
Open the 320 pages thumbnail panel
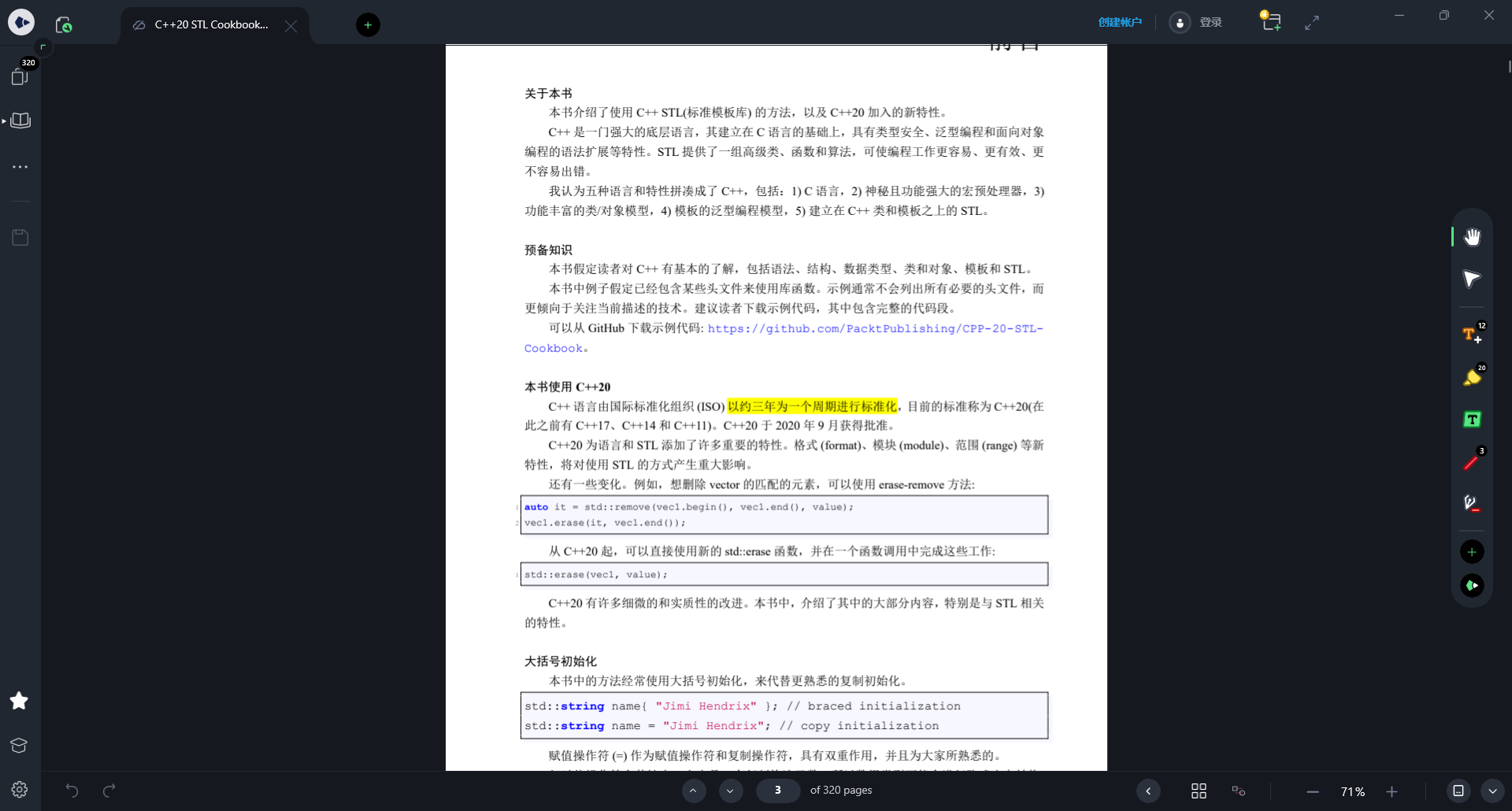pyautogui.click(x=20, y=76)
